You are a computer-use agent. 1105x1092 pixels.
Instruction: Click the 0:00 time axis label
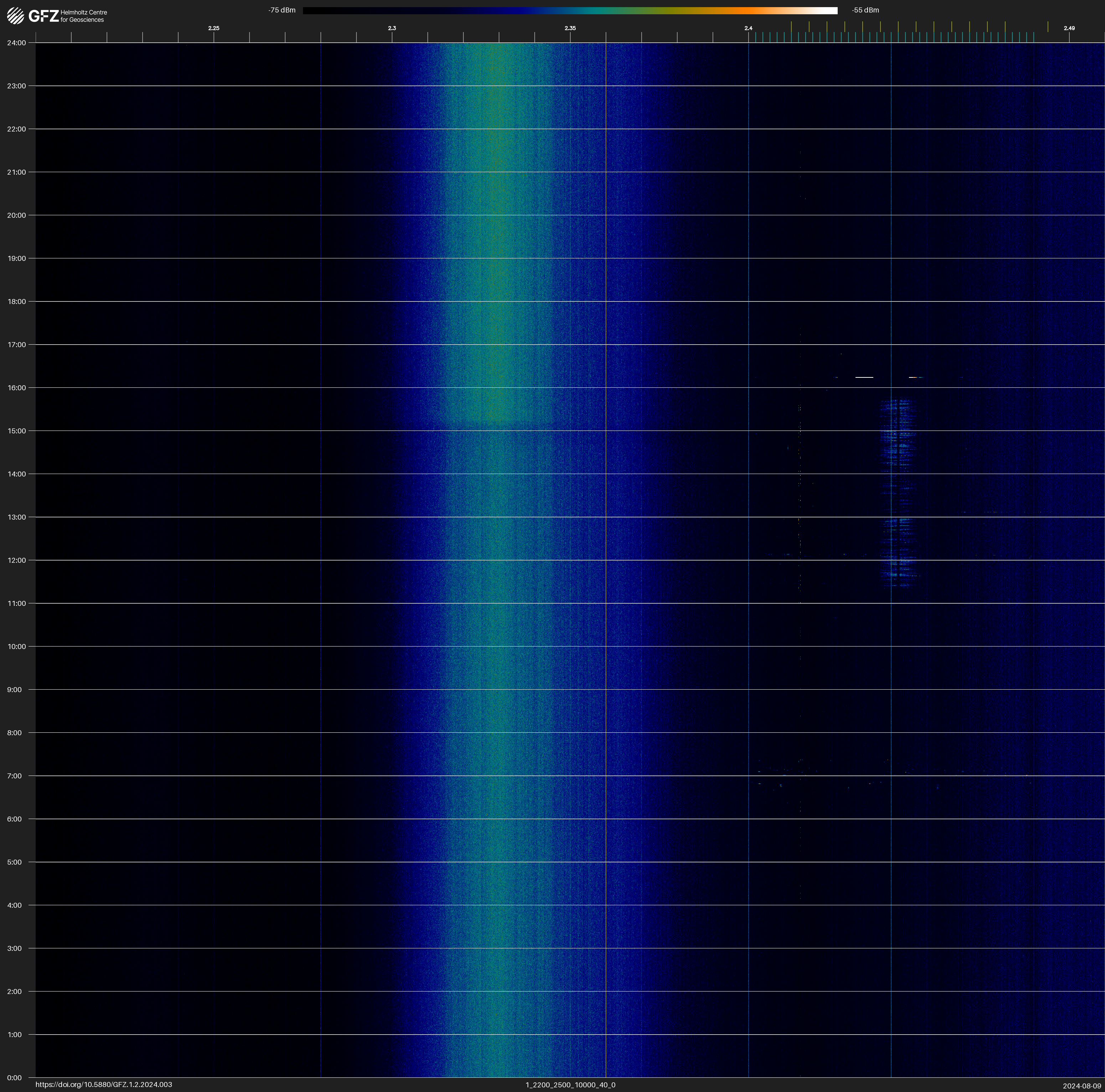pos(14,1078)
